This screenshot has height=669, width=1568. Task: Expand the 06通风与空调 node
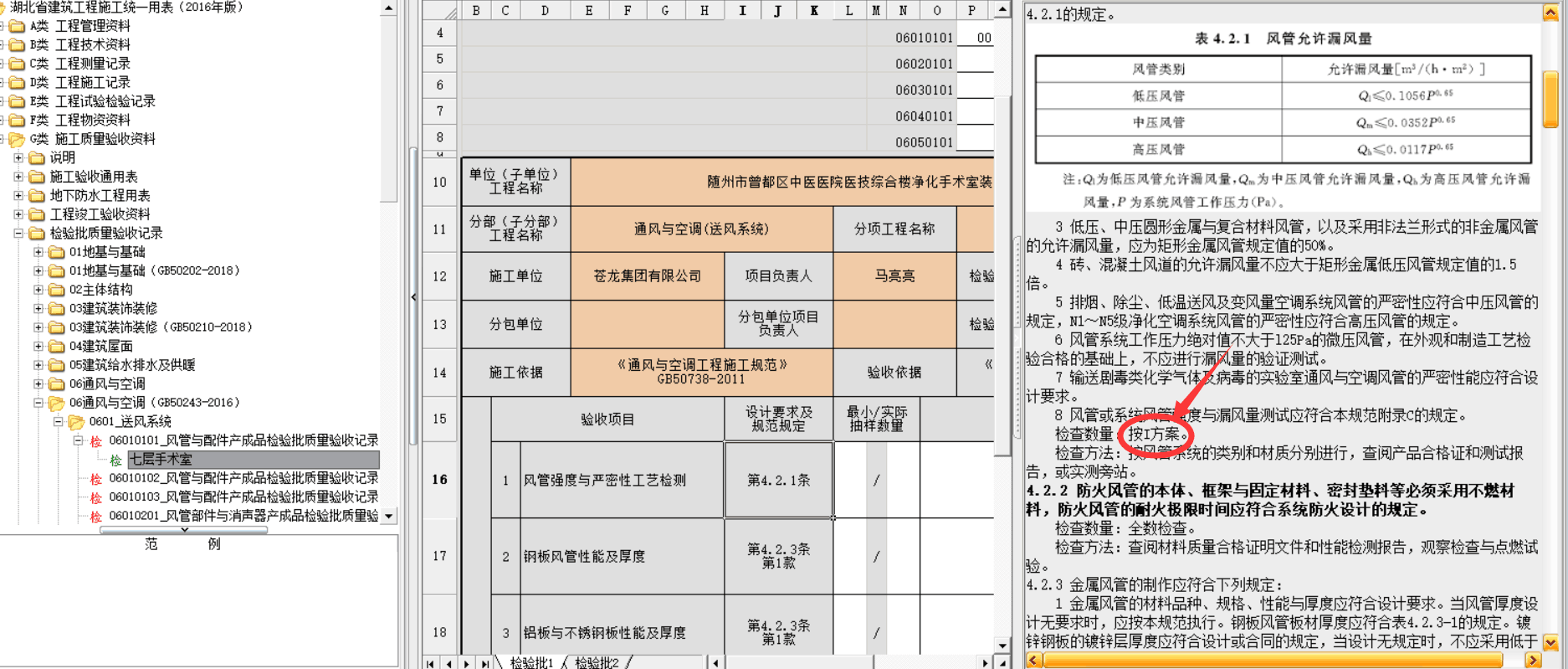pos(38,383)
